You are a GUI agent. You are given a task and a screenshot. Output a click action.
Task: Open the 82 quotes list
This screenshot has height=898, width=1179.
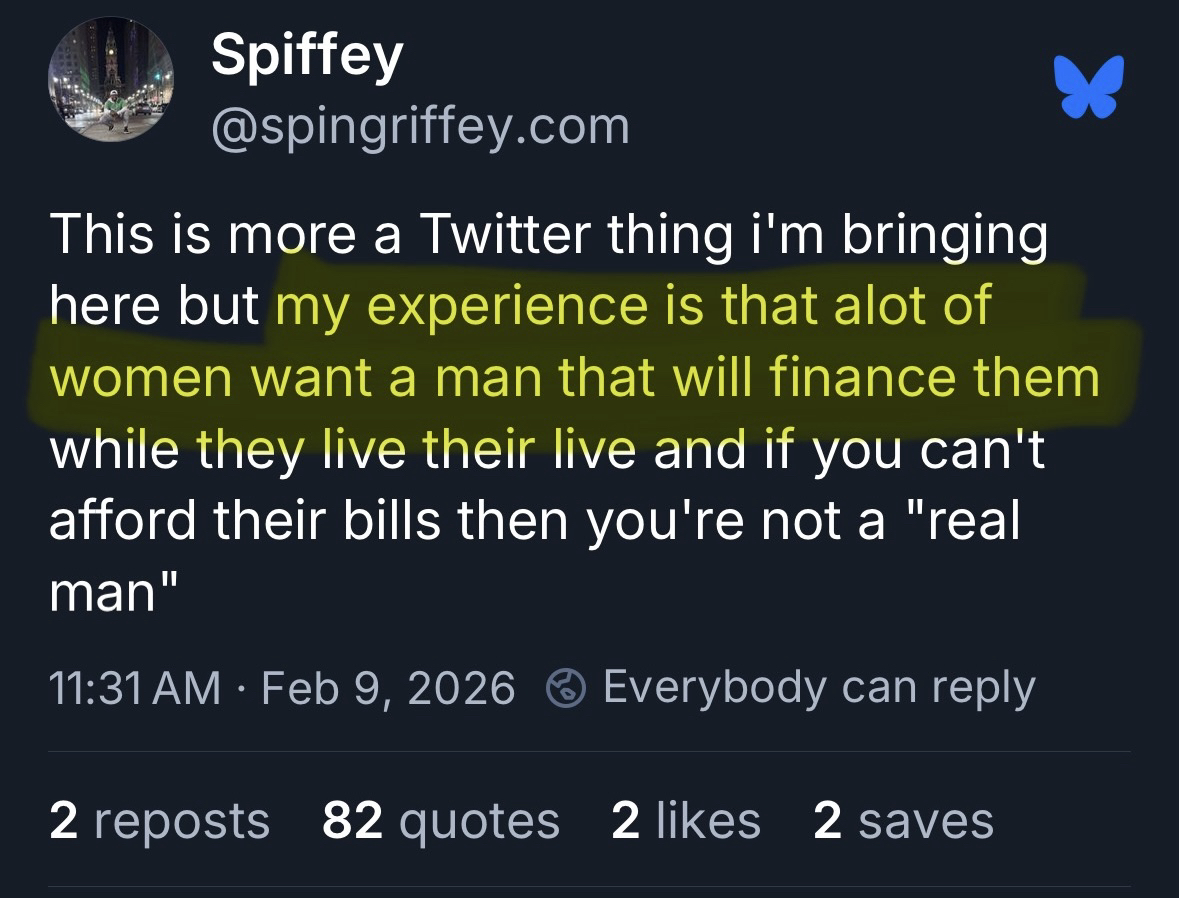pyautogui.click(x=440, y=821)
